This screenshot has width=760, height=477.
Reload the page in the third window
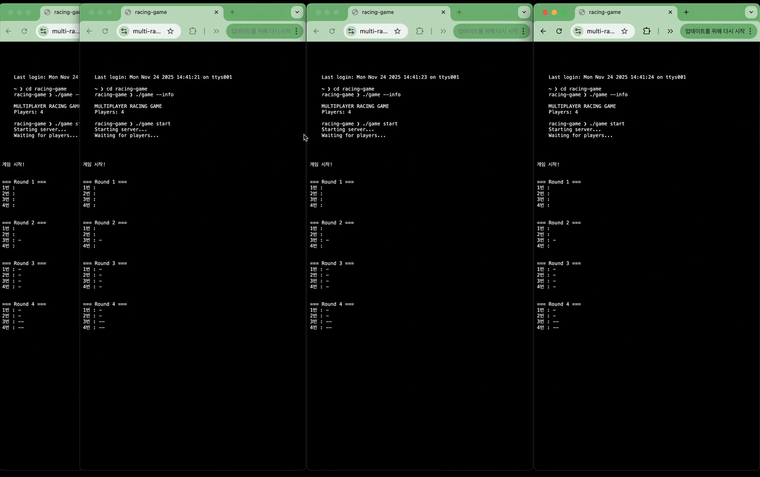point(332,31)
